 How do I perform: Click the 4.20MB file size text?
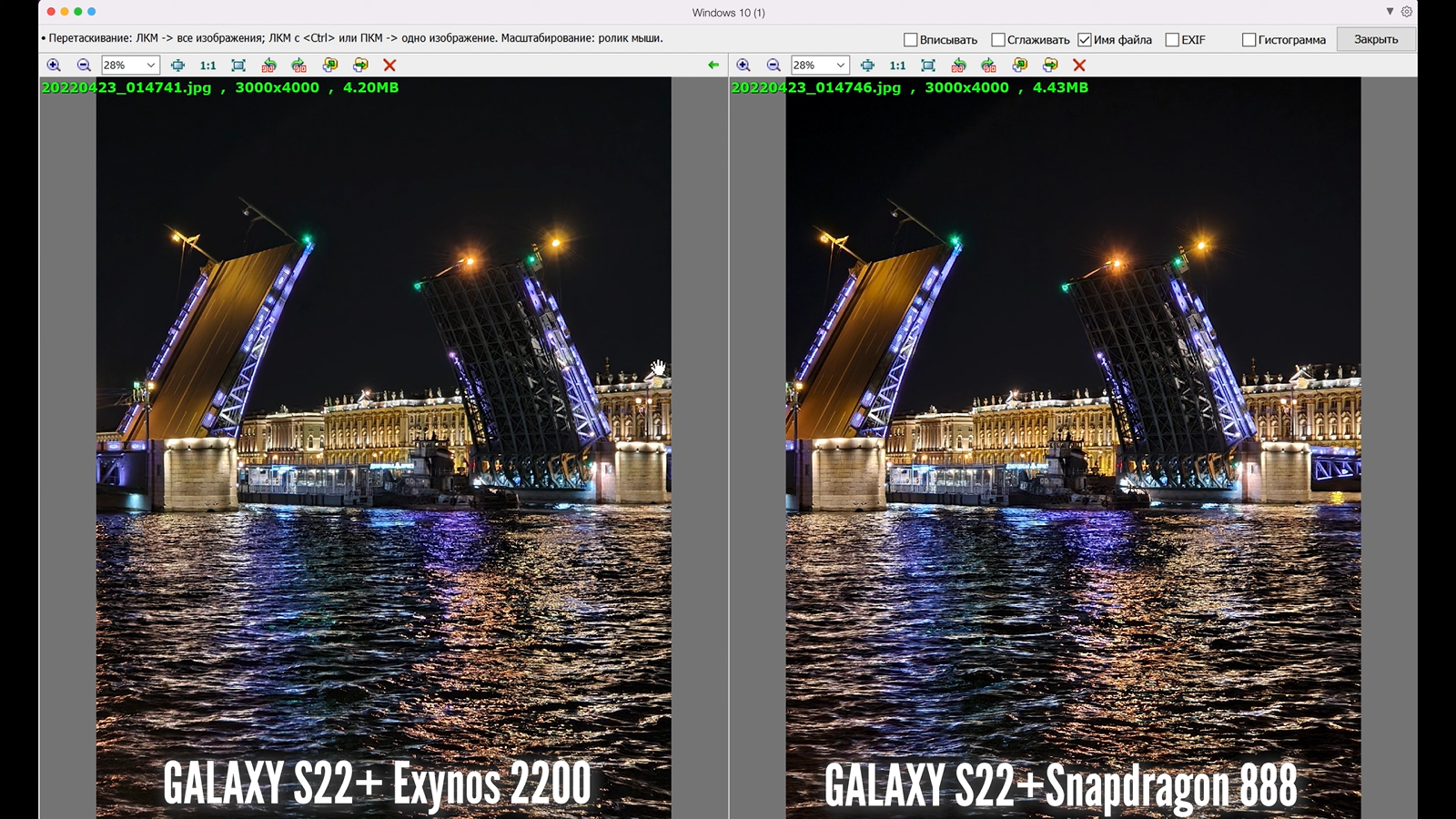click(370, 87)
